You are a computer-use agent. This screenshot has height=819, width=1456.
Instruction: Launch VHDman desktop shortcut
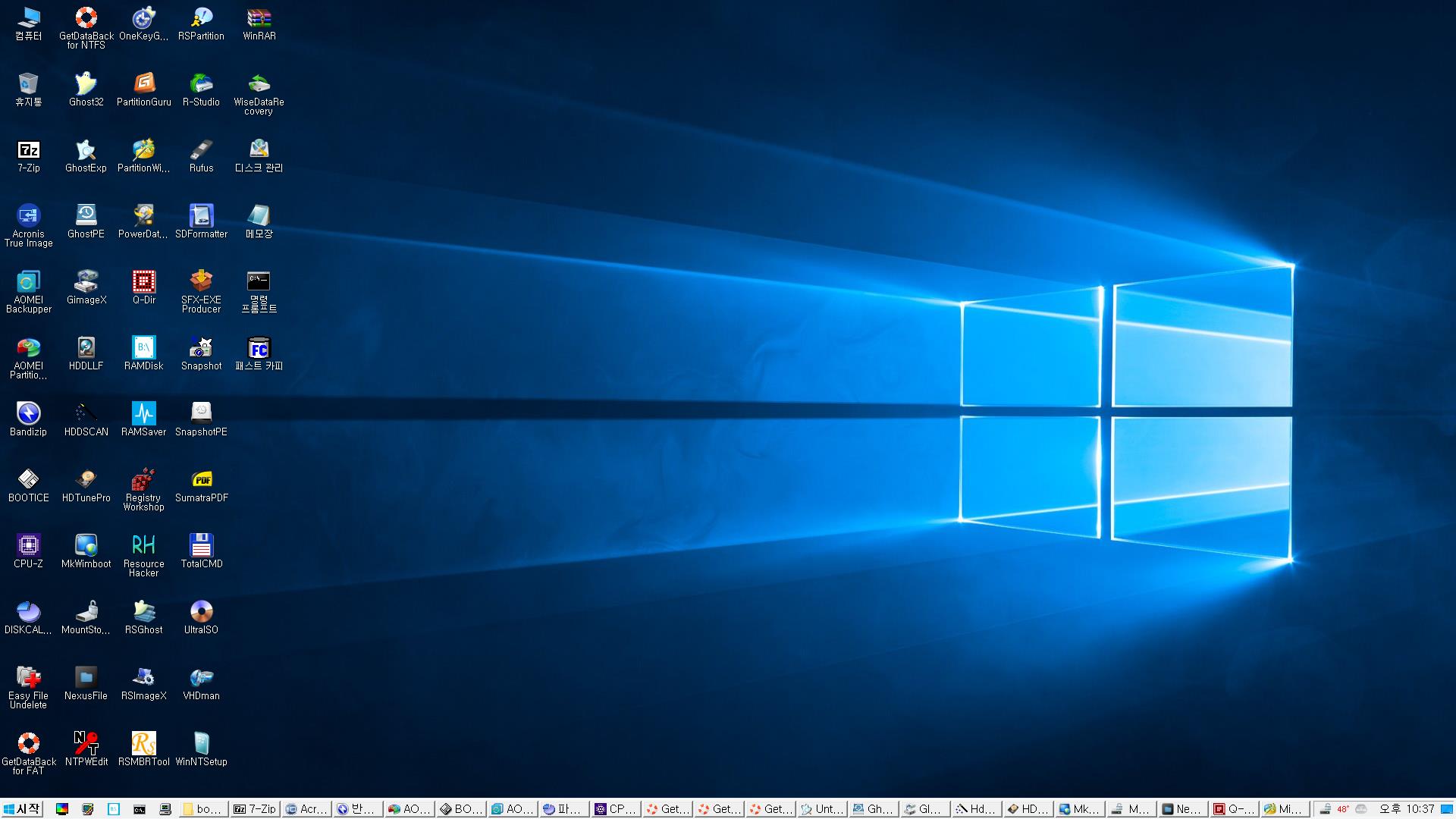(x=202, y=683)
